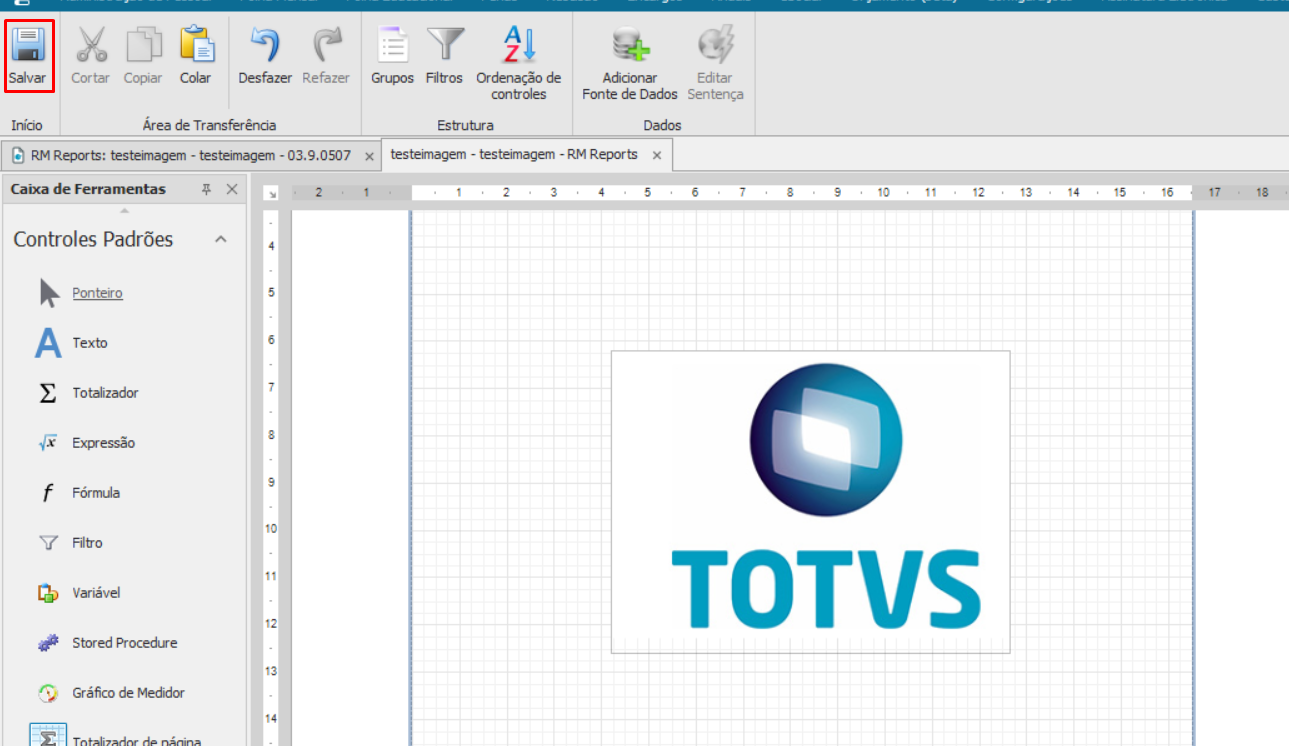Collapse the Controles Padrões section
The height and width of the screenshot is (746, 1289).
221,239
